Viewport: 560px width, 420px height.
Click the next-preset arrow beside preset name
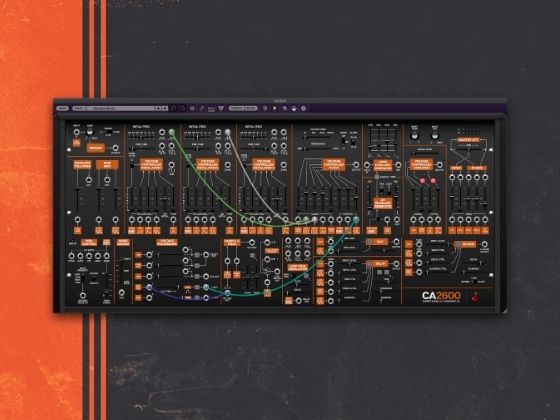[x=165, y=108]
